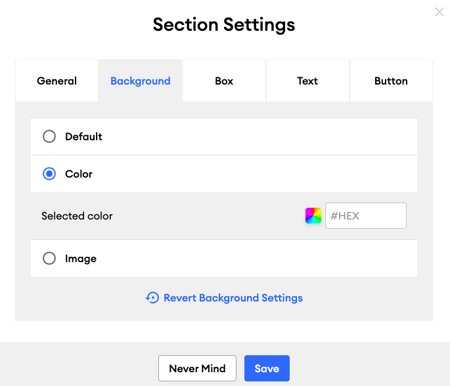Close the Section Settings dialog
This screenshot has width=450, height=386.
[439, 12]
